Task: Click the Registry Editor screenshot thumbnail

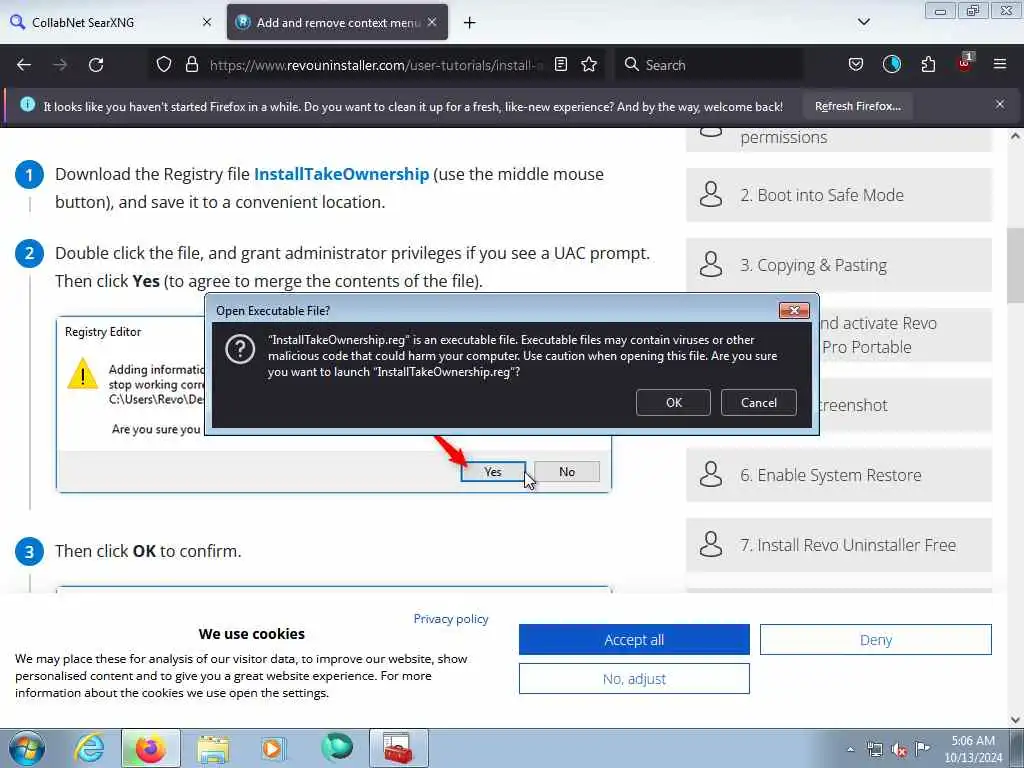Action: point(334,404)
